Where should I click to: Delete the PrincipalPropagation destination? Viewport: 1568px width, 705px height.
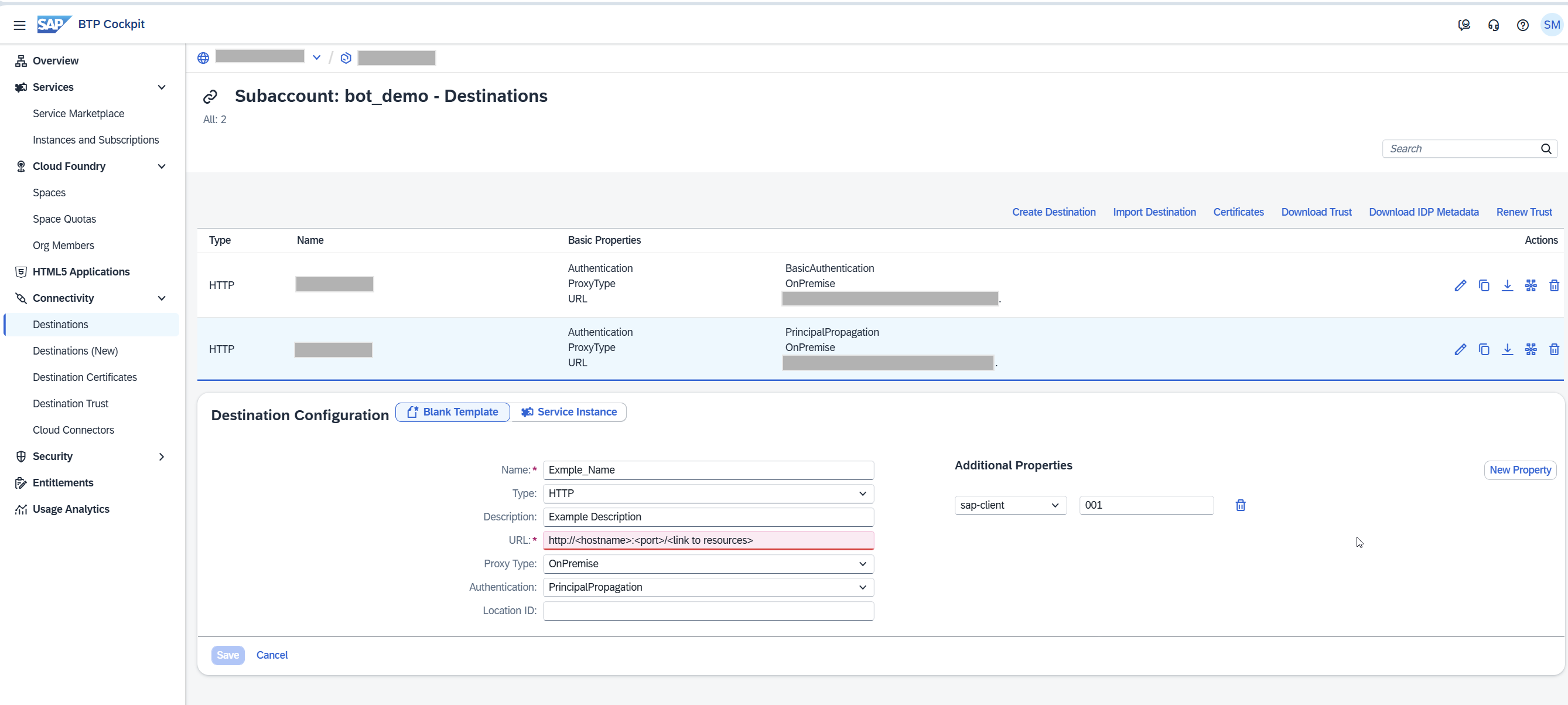point(1554,349)
